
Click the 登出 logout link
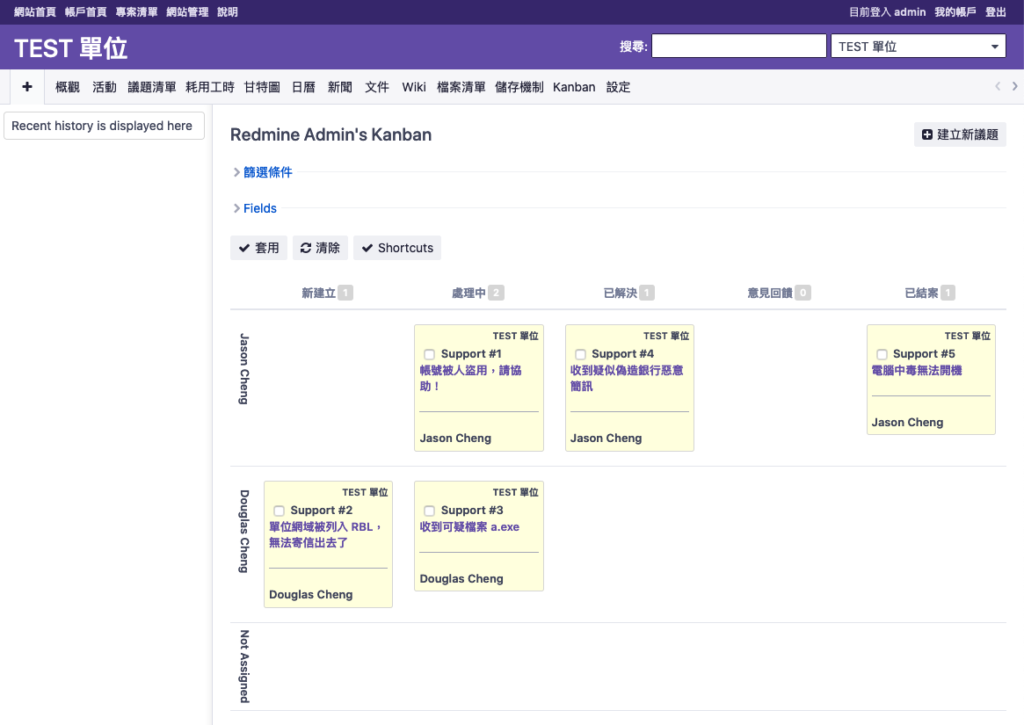pyautogui.click(x=995, y=12)
